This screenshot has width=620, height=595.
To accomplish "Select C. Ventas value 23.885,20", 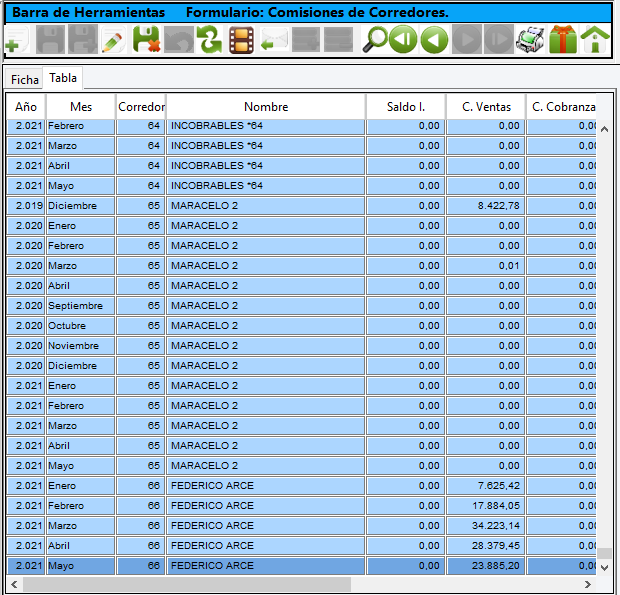I will click(486, 566).
